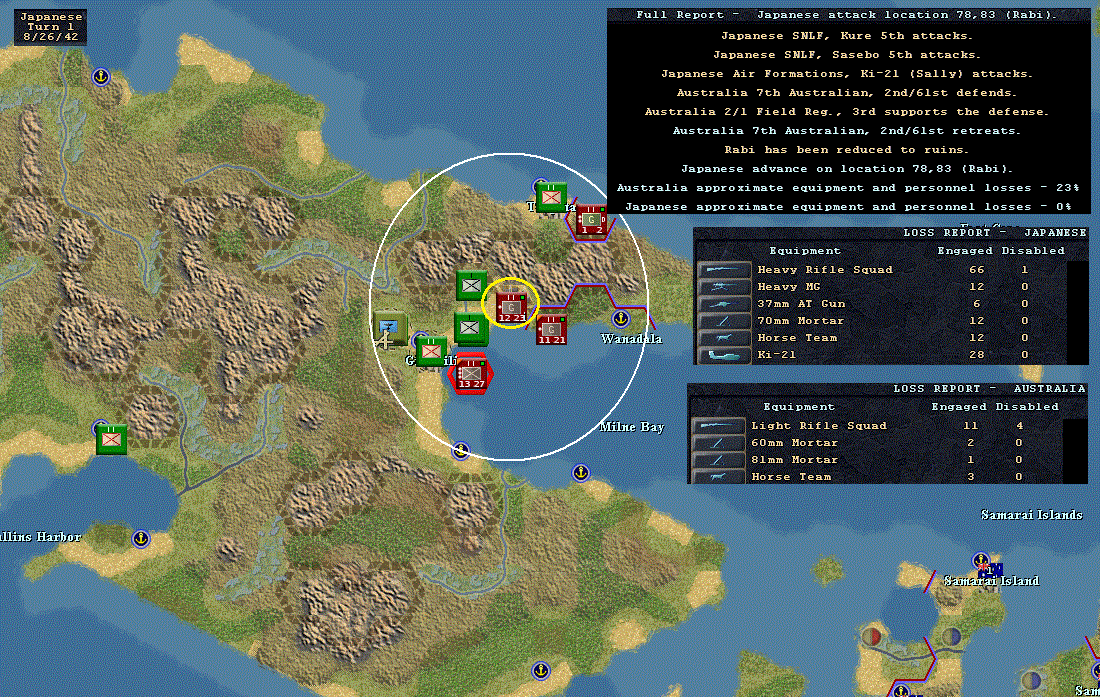This screenshot has width=1100, height=697.
Task: Click the Full Report title line
Action: (845, 15)
